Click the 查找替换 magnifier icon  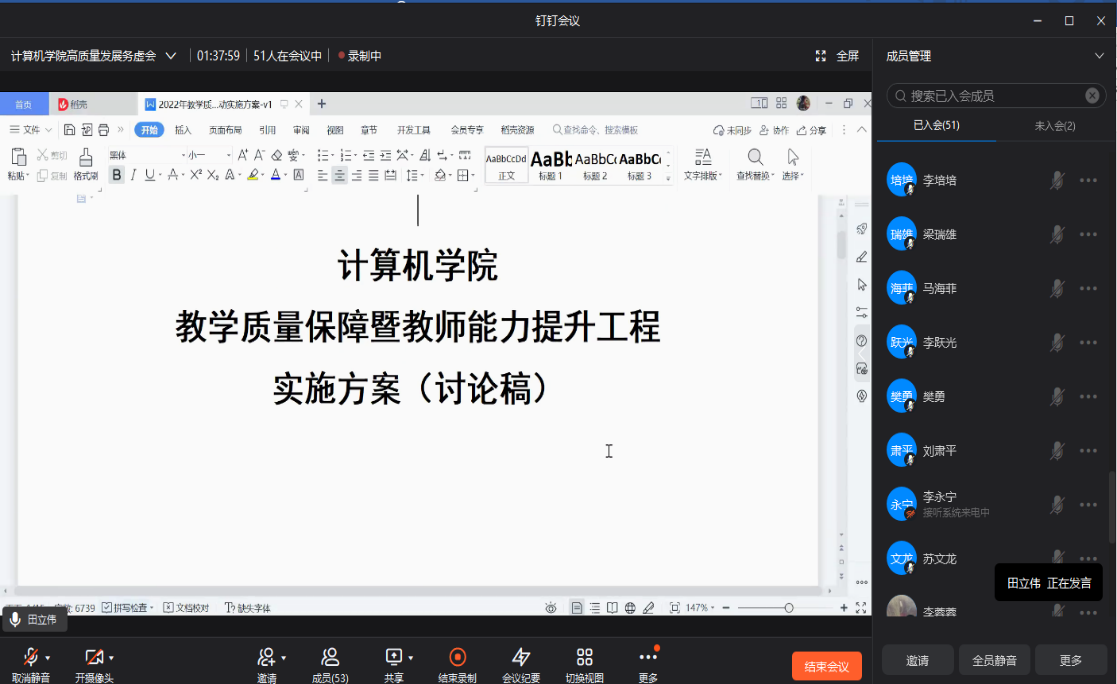pyautogui.click(x=755, y=157)
